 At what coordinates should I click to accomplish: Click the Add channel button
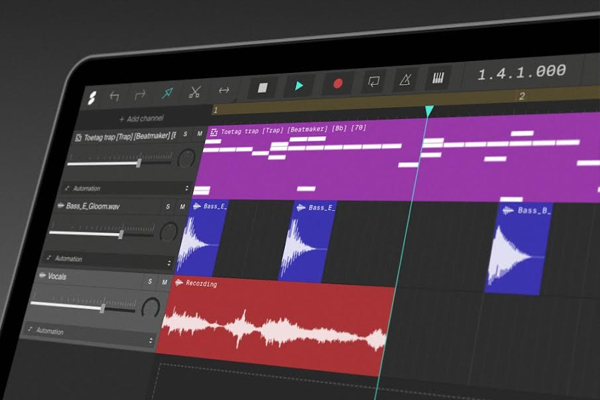pyautogui.click(x=141, y=118)
